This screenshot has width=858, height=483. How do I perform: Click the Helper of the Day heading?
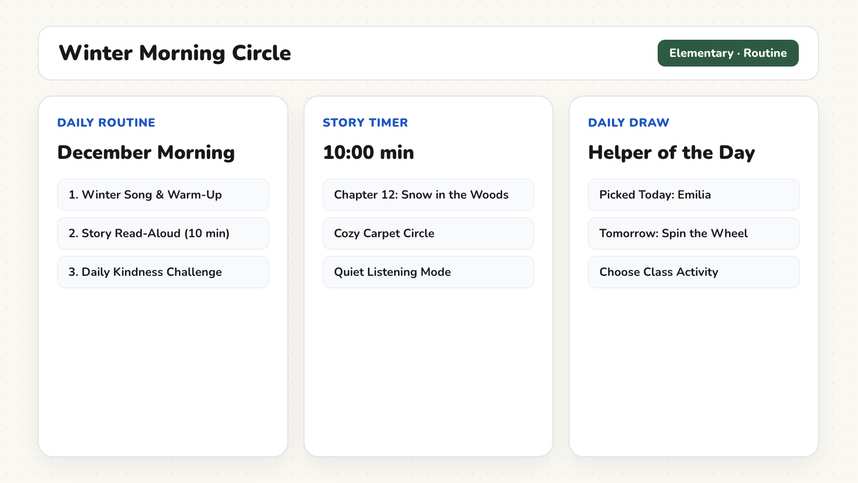pos(671,152)
